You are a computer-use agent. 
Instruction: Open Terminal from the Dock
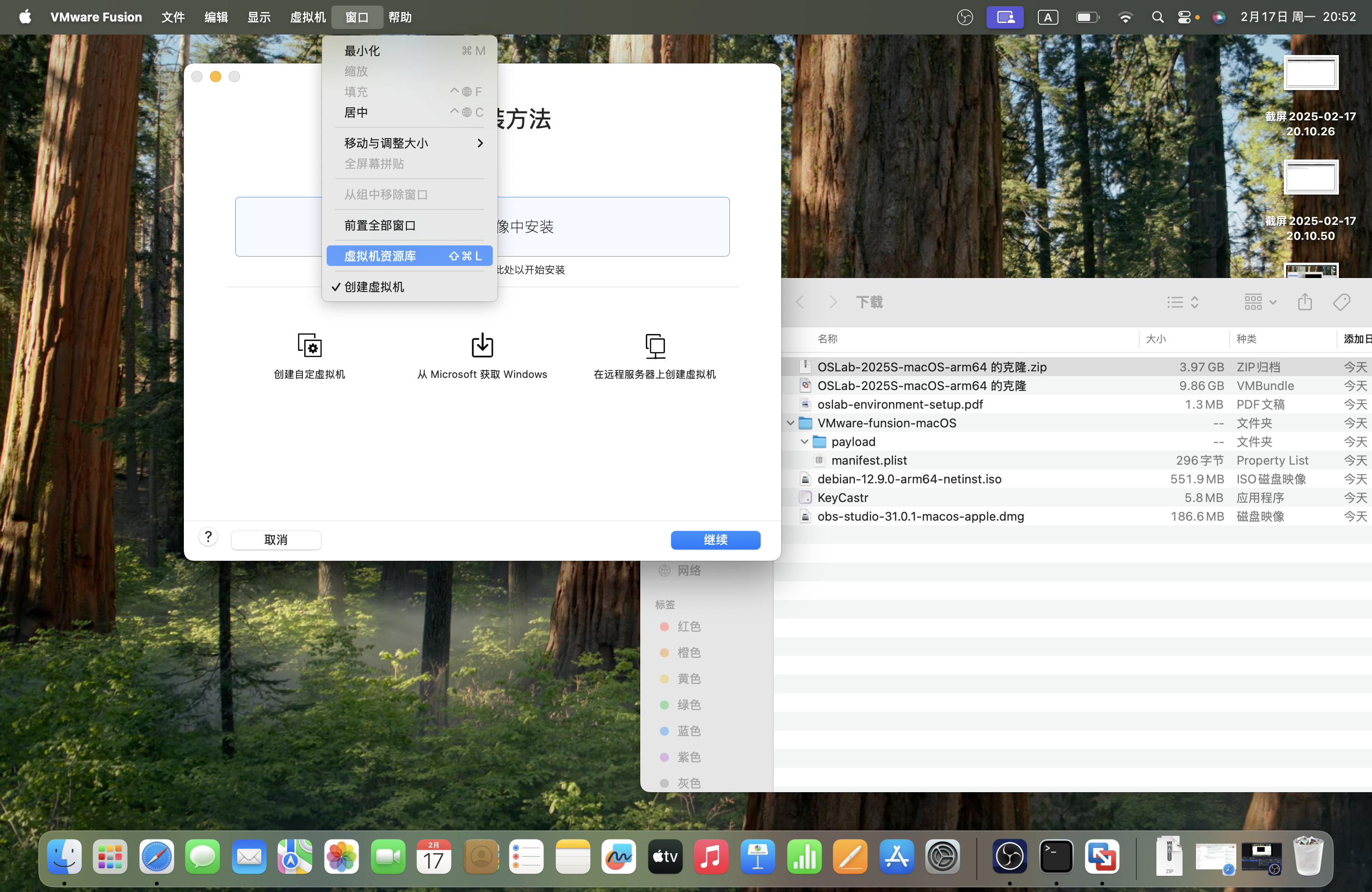tap(1056, 857)
